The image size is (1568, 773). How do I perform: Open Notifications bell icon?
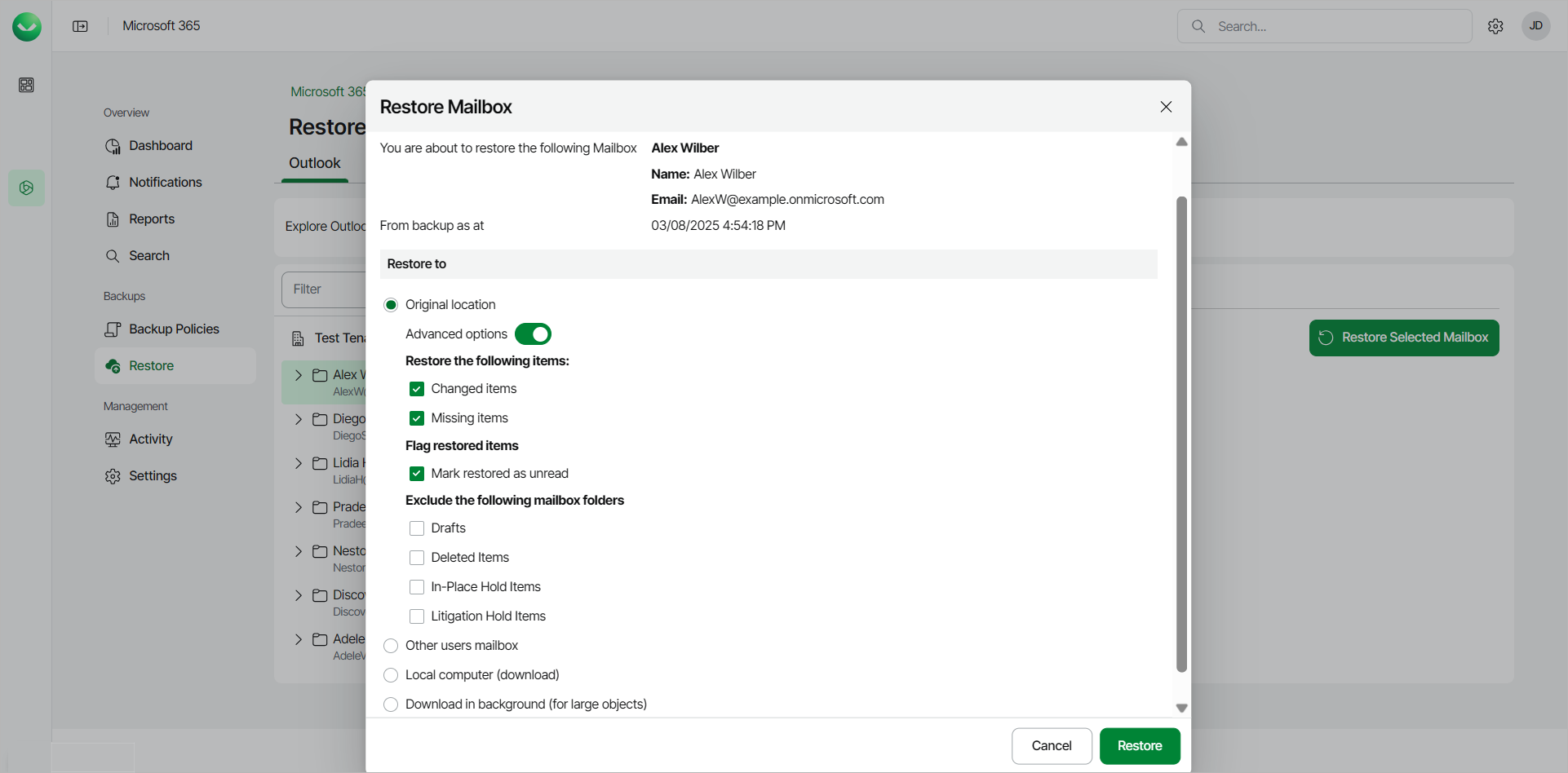tap(113, 183)
